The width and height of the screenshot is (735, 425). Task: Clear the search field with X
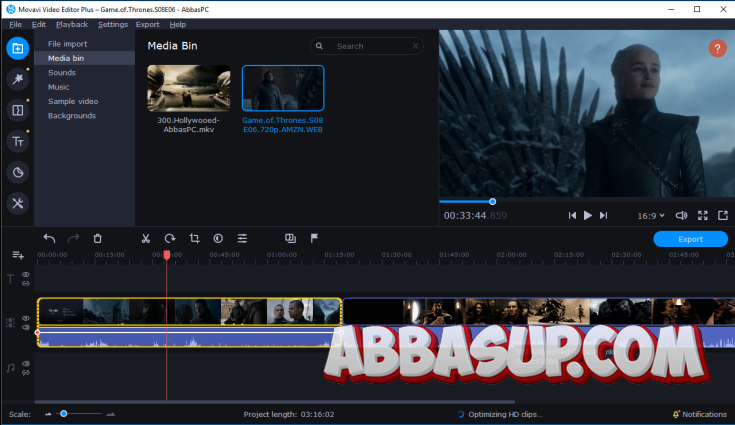(415, 46)
